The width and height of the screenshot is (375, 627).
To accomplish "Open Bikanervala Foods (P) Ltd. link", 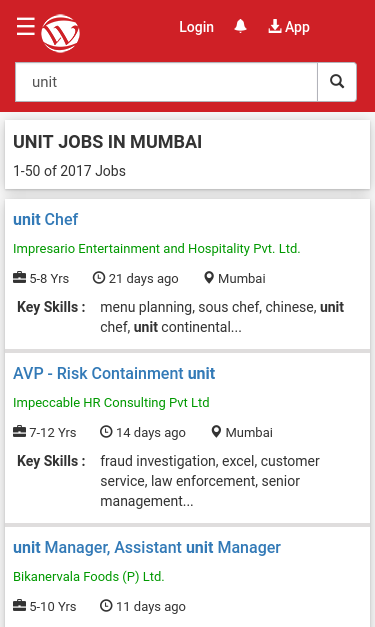I will tap(89, 576).
